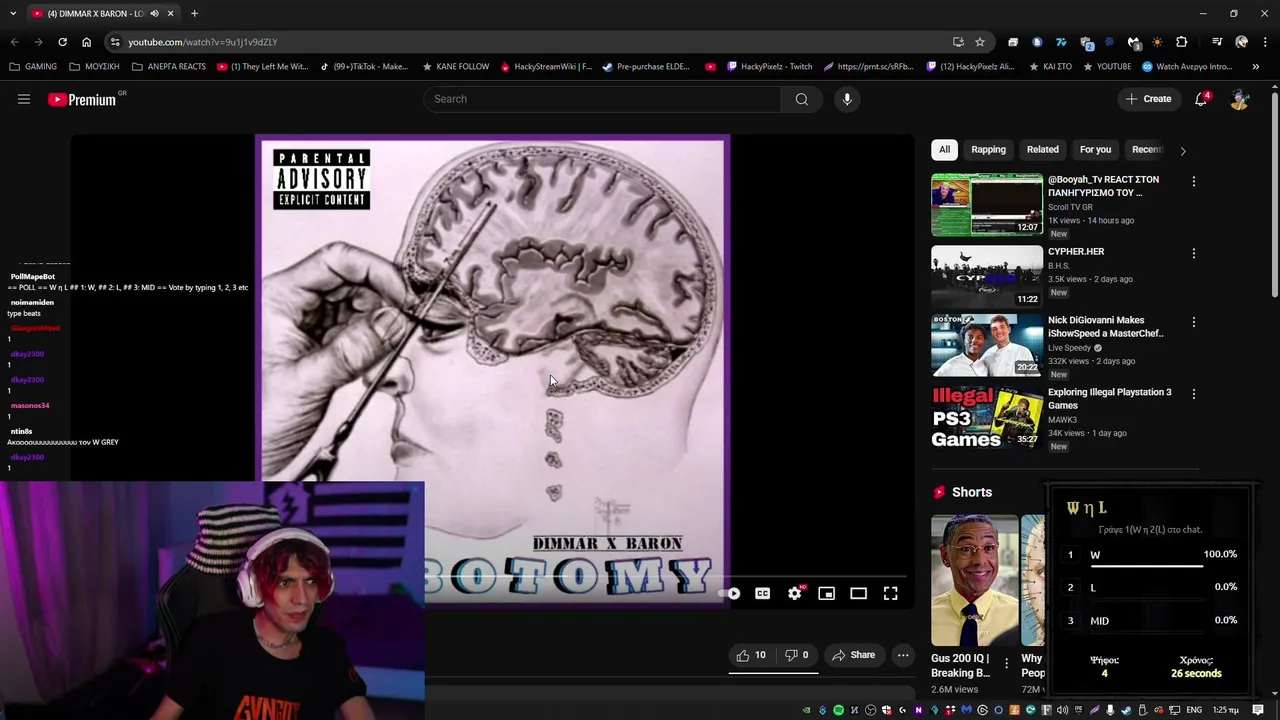Open media control icon in browser toolbar

1217,42
